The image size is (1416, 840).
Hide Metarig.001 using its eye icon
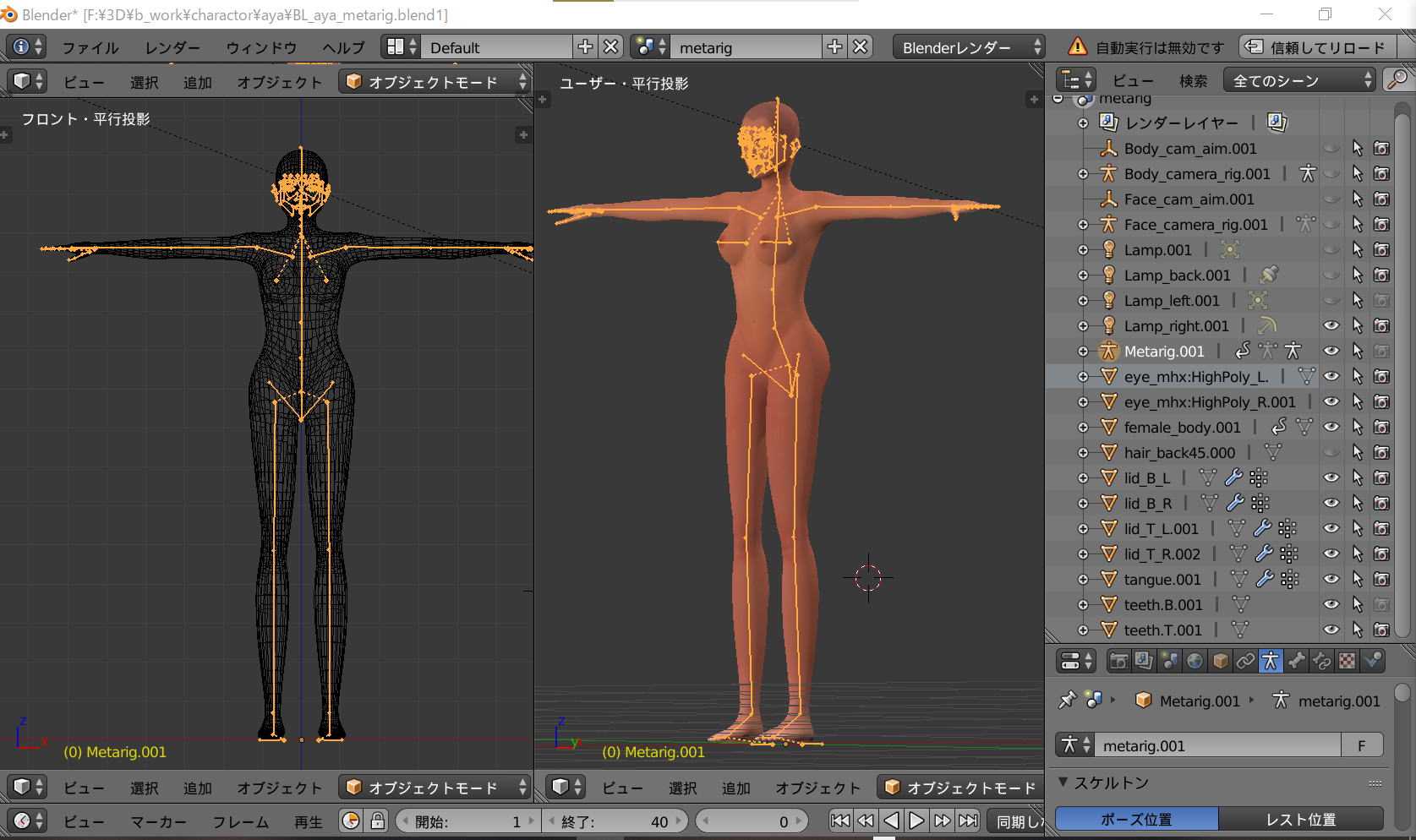click(x=1331, y=351)
